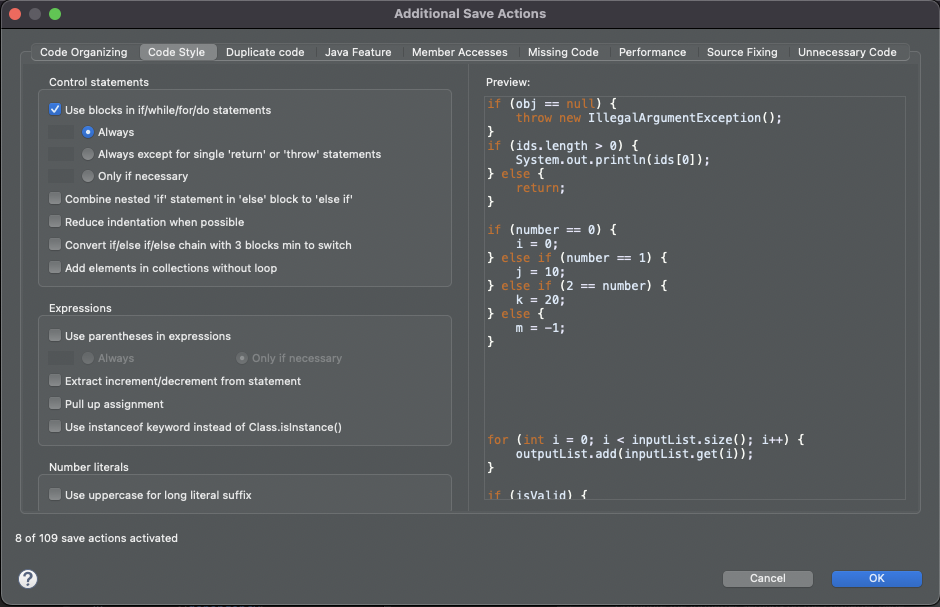Click the 'Number literals' group heading
Screen dimensions: 940x607
[89, 467]
